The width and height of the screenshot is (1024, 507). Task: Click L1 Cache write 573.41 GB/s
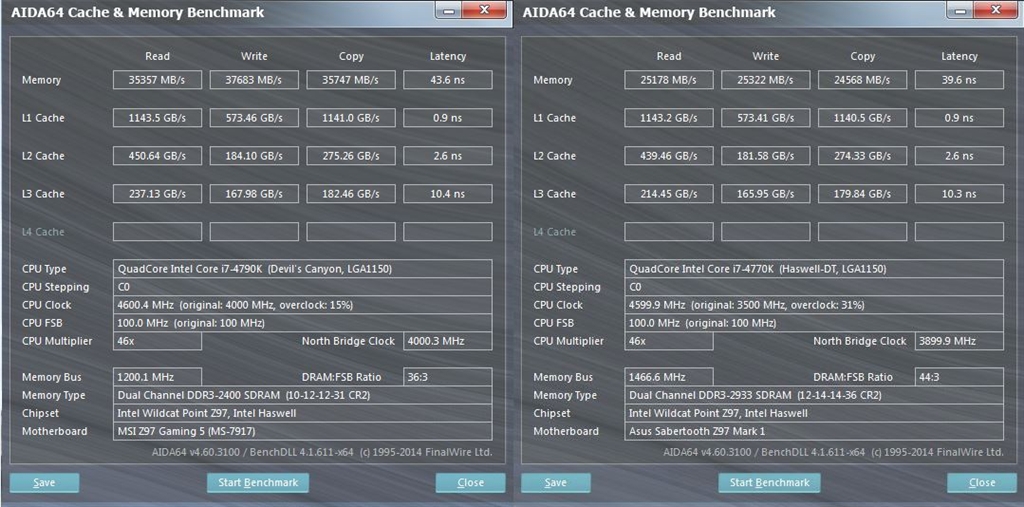(x=765, y=118)
